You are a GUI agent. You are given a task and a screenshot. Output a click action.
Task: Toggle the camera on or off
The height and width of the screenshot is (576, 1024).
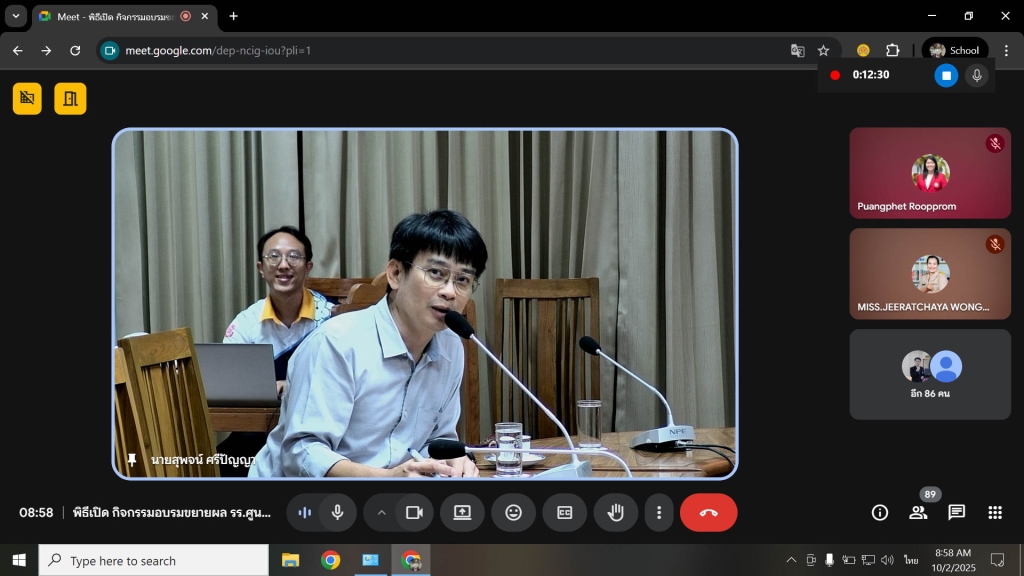[414, 513]
